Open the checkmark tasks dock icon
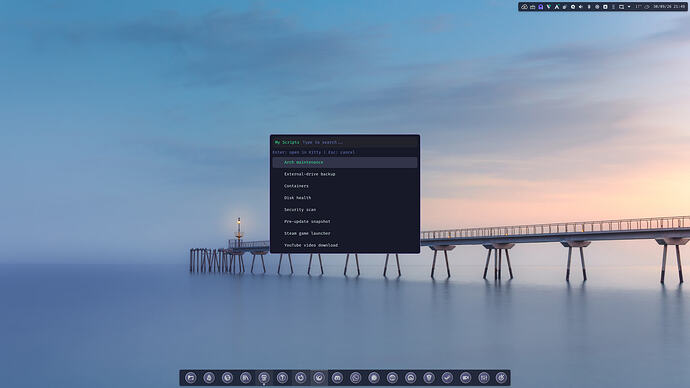This screenshot has width=690, height=388. (447, 377)
